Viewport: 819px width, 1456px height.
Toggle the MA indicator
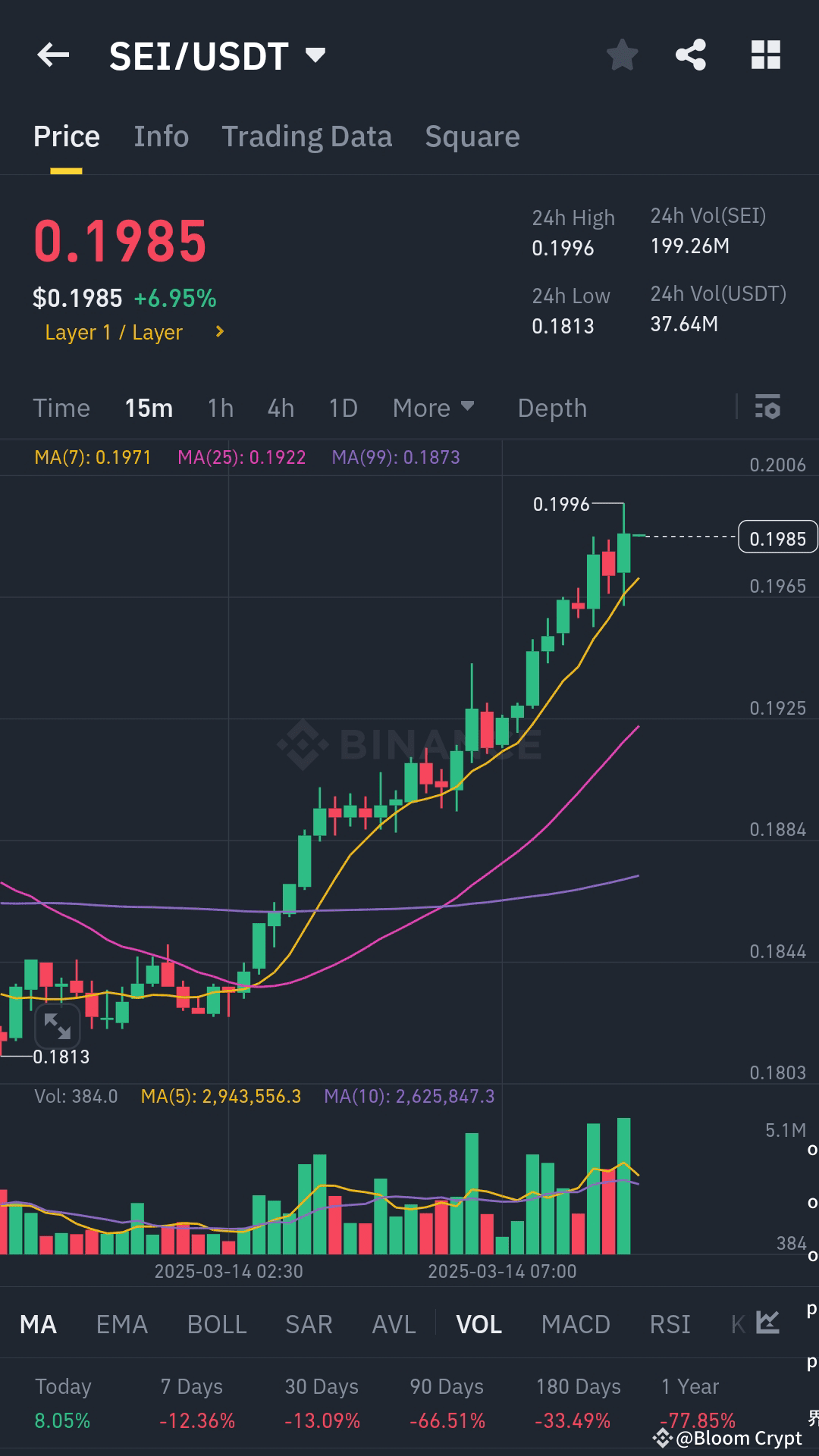[x=38, y=1324]
